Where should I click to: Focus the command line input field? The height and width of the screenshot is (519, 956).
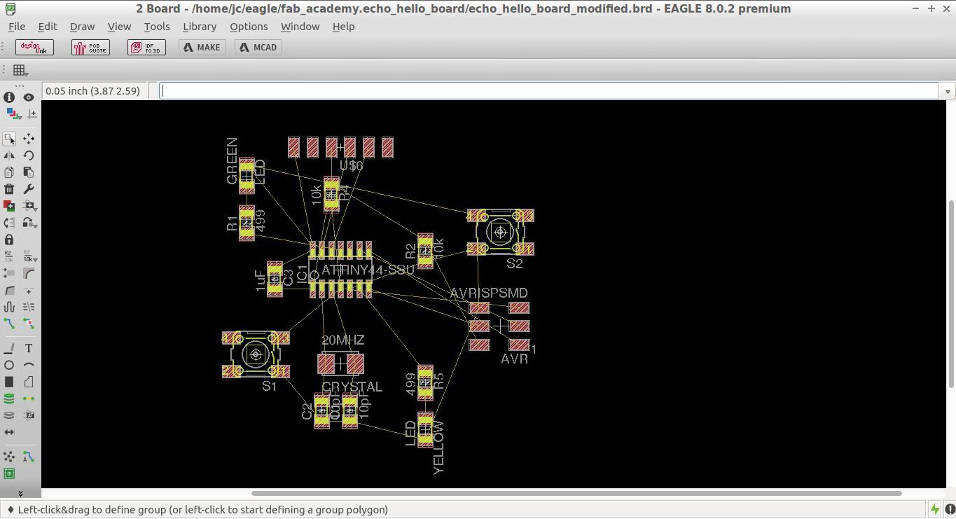point(549,91)
